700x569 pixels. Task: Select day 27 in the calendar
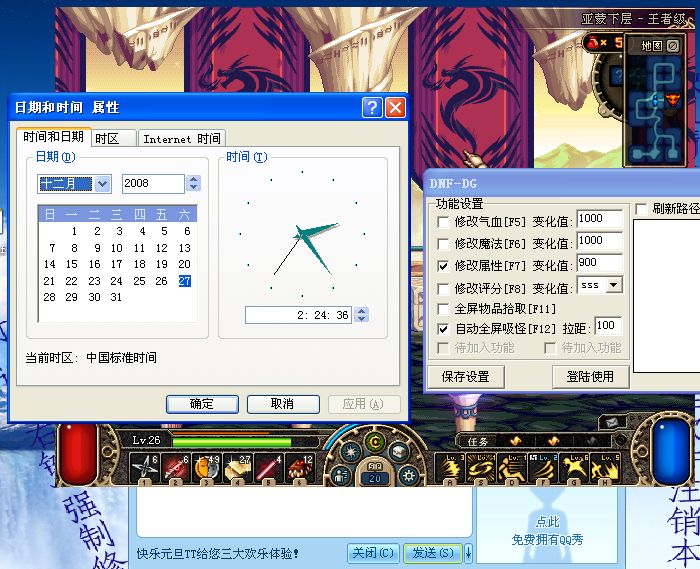[x=185, y=281]
